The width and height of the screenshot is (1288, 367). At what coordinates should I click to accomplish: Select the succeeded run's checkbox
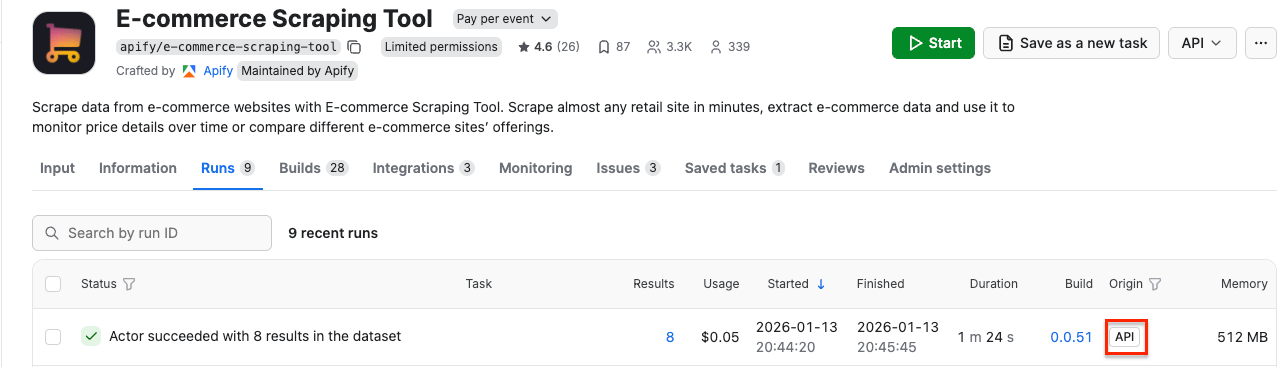click(53, 337)
